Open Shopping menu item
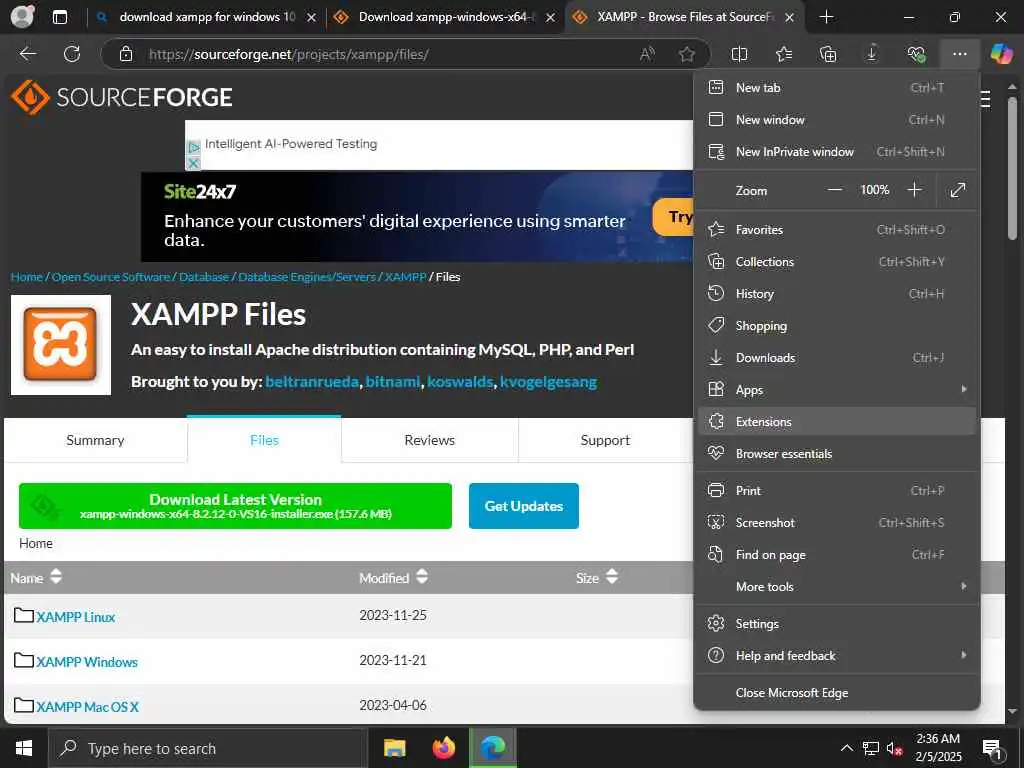The image size is (1024, 768). point(837,326)
